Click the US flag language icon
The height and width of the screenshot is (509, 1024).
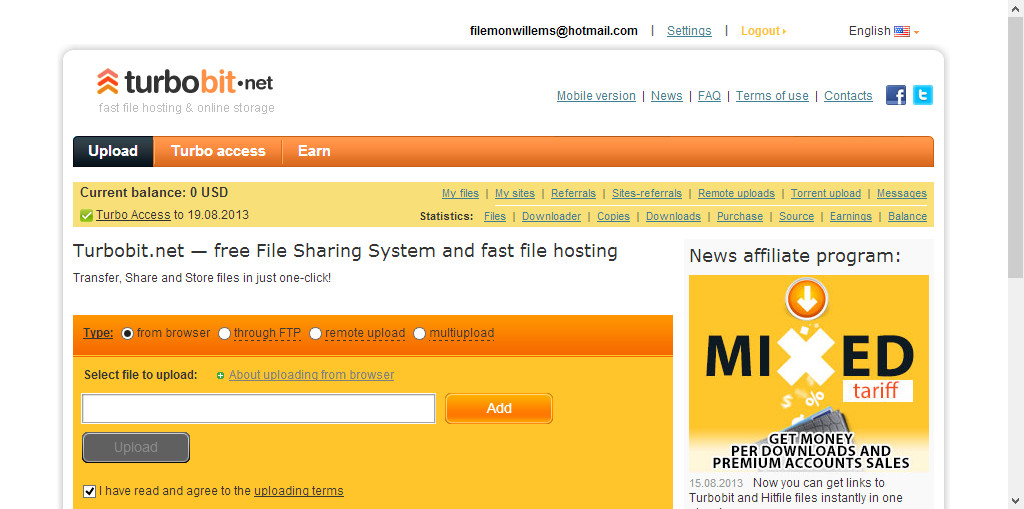902,31
